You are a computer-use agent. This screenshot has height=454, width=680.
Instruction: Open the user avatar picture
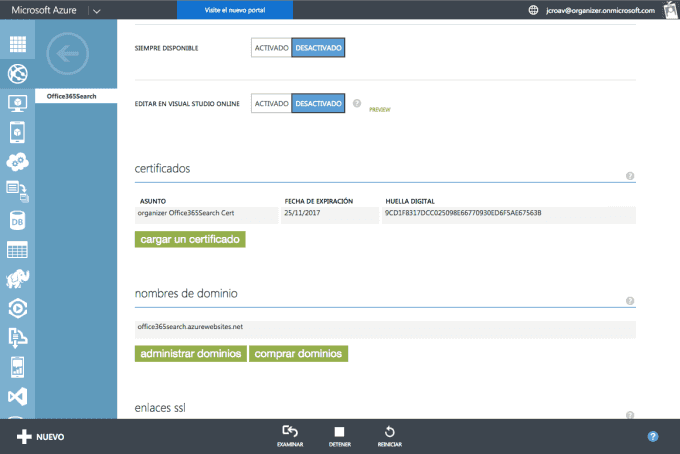point(671,10)
